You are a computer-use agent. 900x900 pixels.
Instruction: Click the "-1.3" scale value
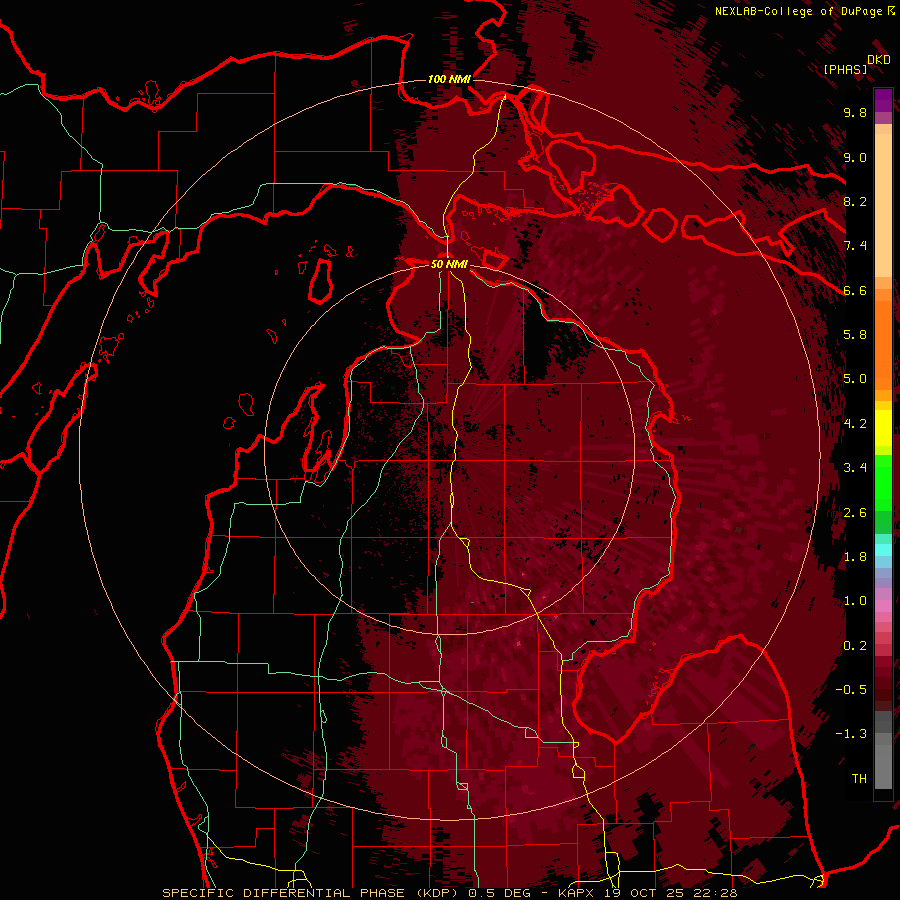[x=851, y=734]
